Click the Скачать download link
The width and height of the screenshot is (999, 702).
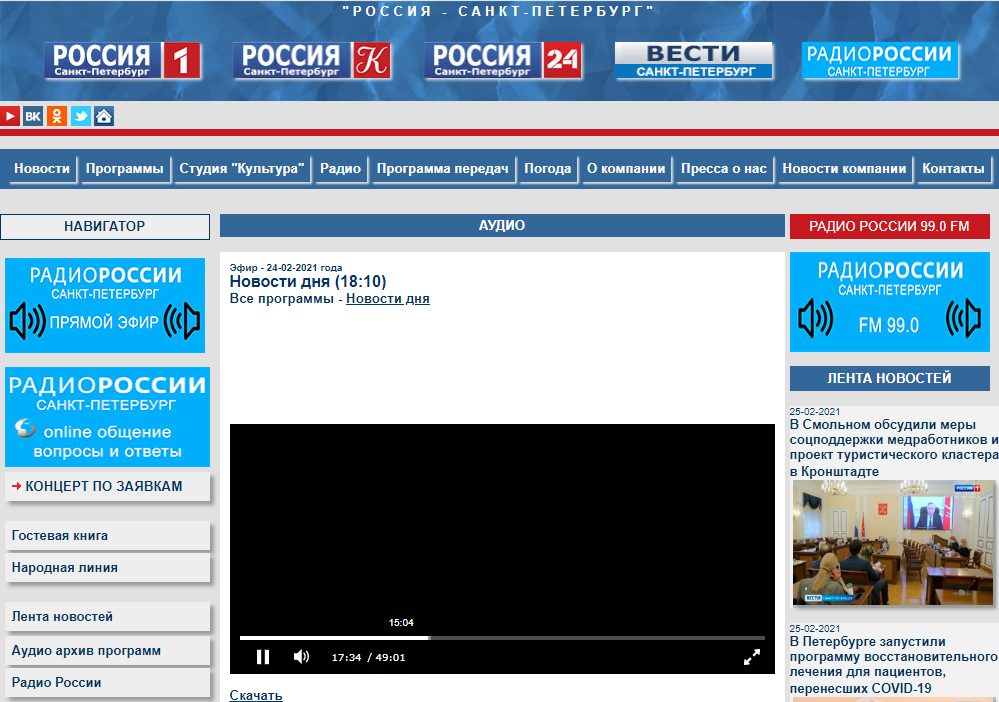click(x=255, y=695)
